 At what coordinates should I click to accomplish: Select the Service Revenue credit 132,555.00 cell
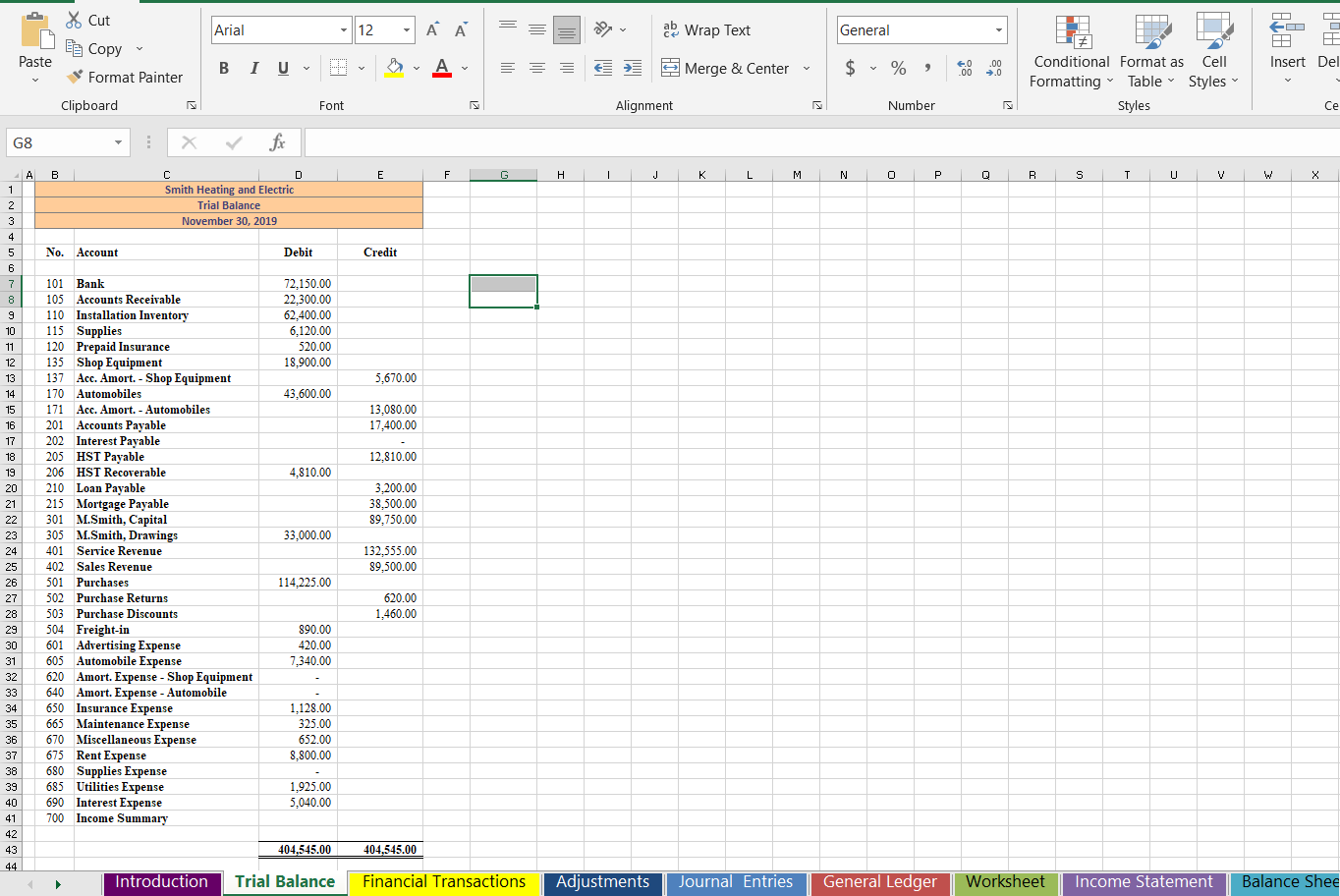(x=380, y=551)
